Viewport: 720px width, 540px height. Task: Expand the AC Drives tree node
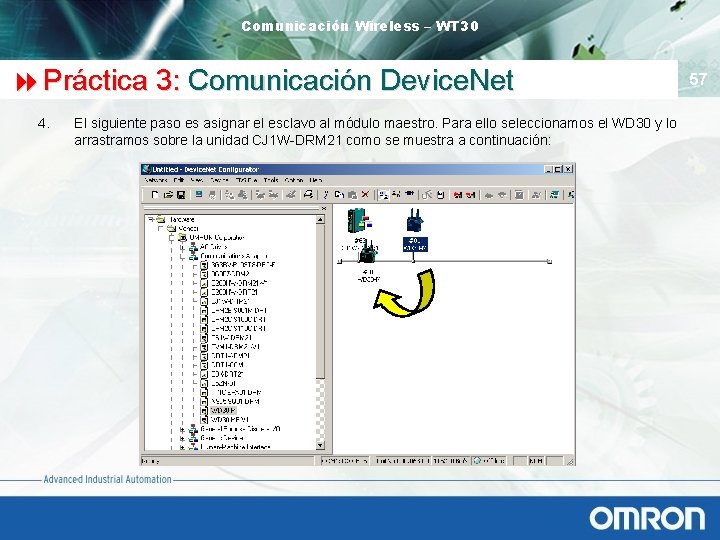pyautogui.click(x=182, y=247)
